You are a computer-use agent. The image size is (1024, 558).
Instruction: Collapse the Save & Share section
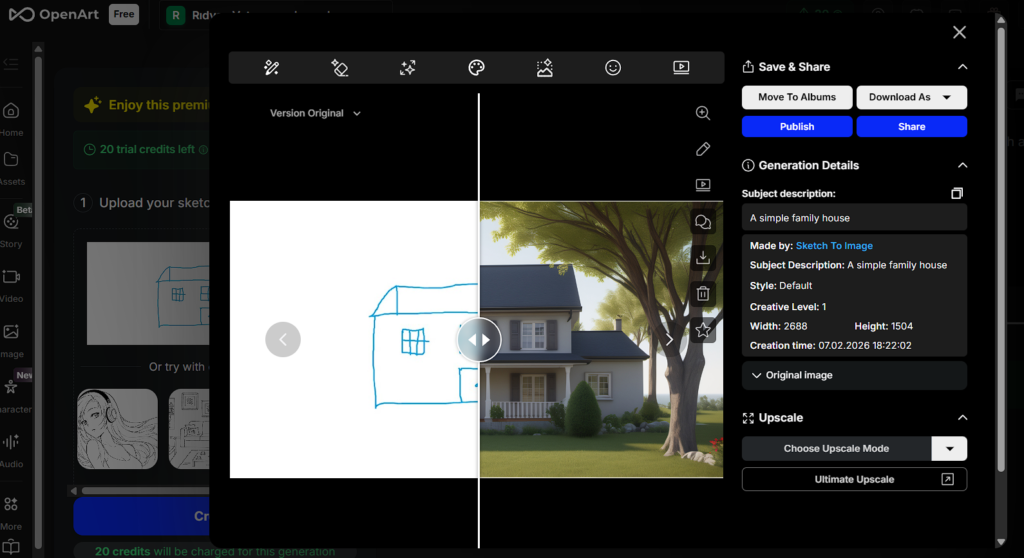963,67
